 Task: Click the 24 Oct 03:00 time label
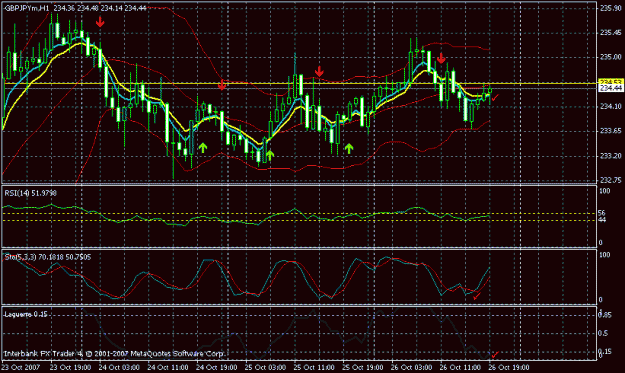(119, 367)
